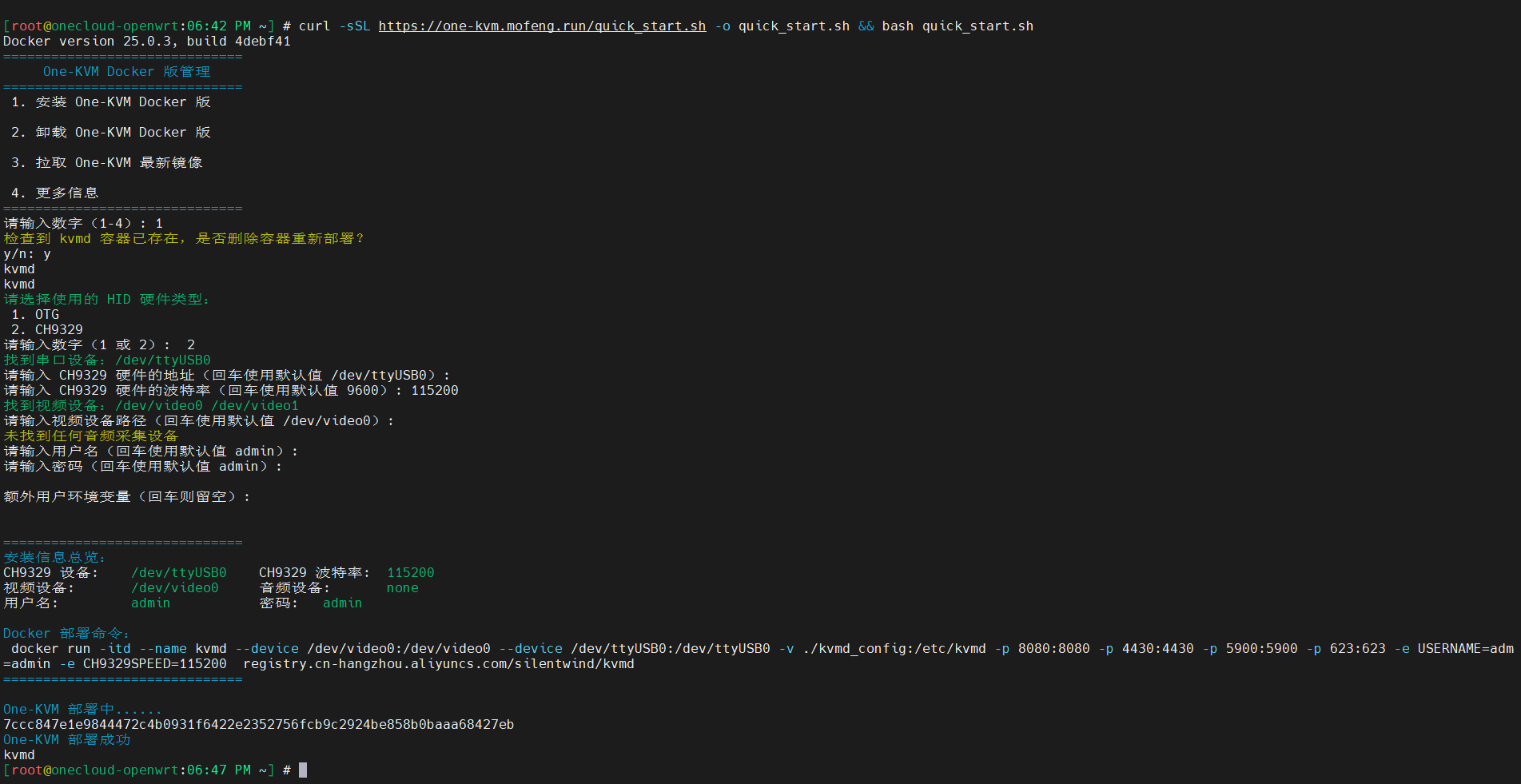Image resolution: width=1521 pixels, height=784 pixels.
Task: Select menu option 4 更多信息
Action: coord(55,193)
